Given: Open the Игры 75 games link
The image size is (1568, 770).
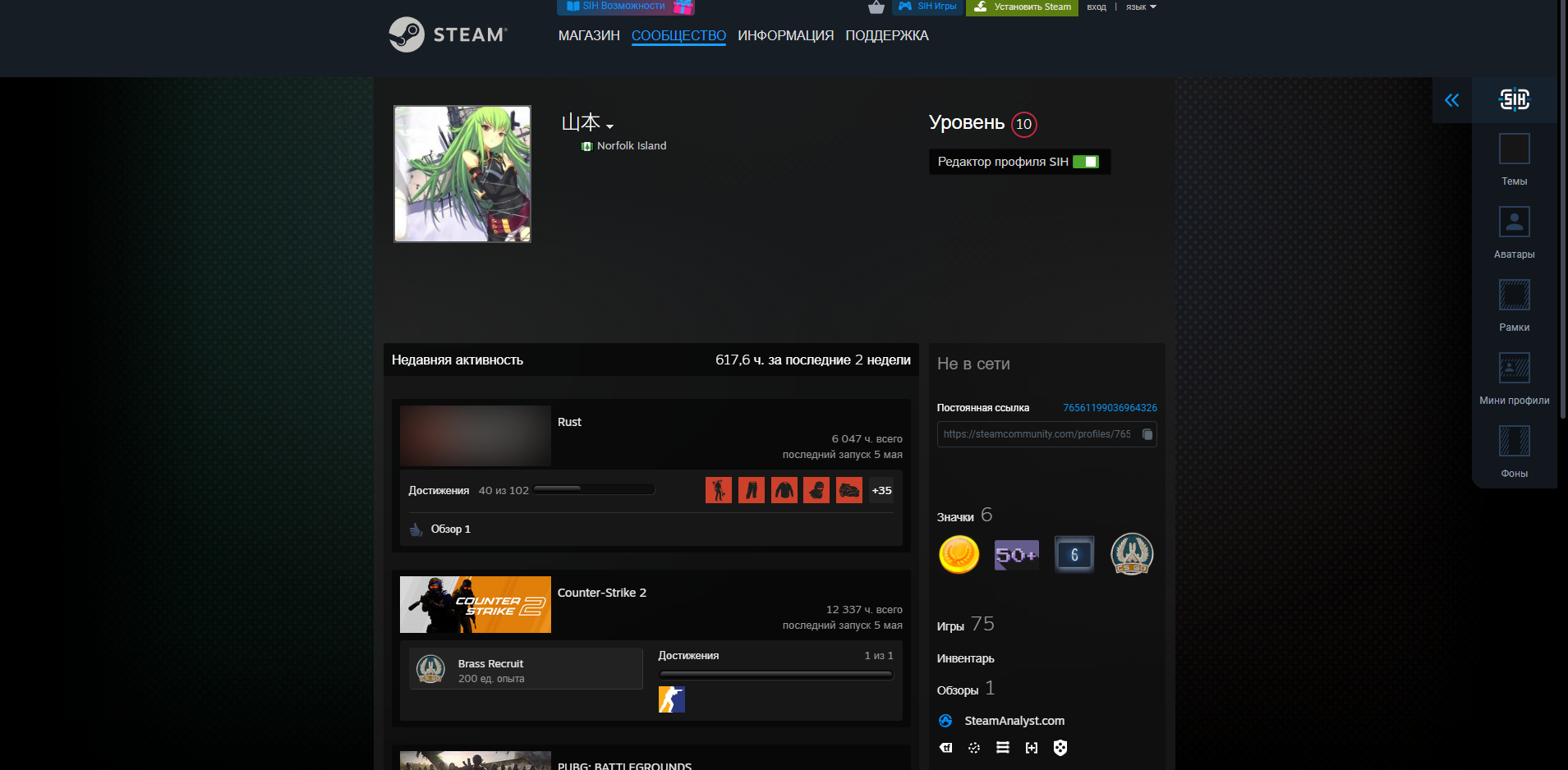Looking at the screenshot, I should click(x=966, y=625).
